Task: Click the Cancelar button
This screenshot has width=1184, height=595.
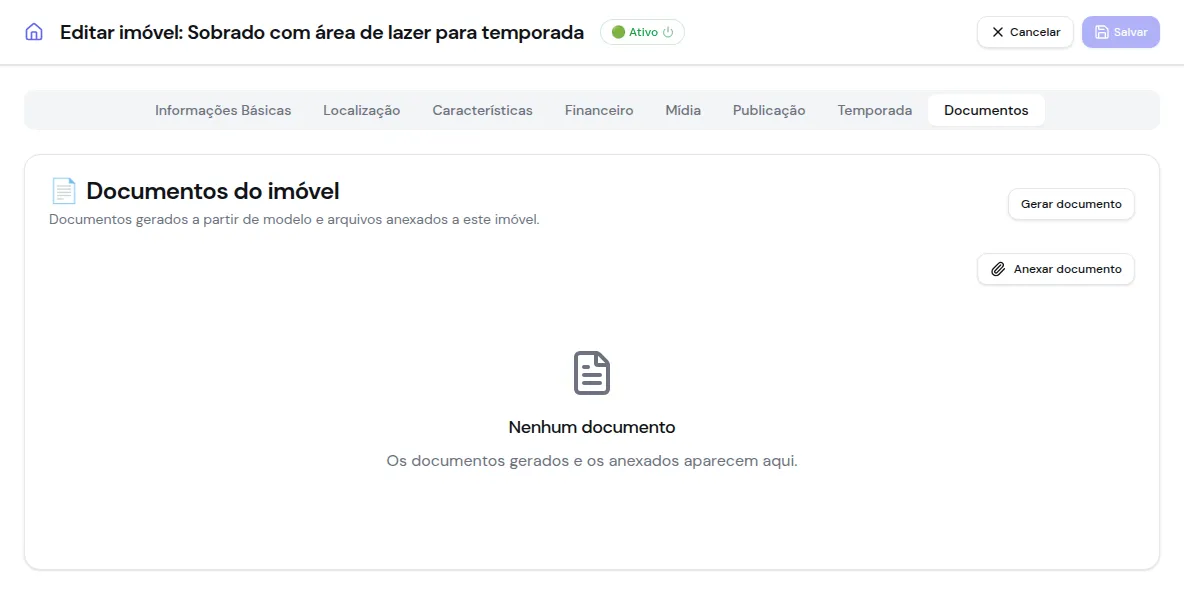Action: 1025,32
